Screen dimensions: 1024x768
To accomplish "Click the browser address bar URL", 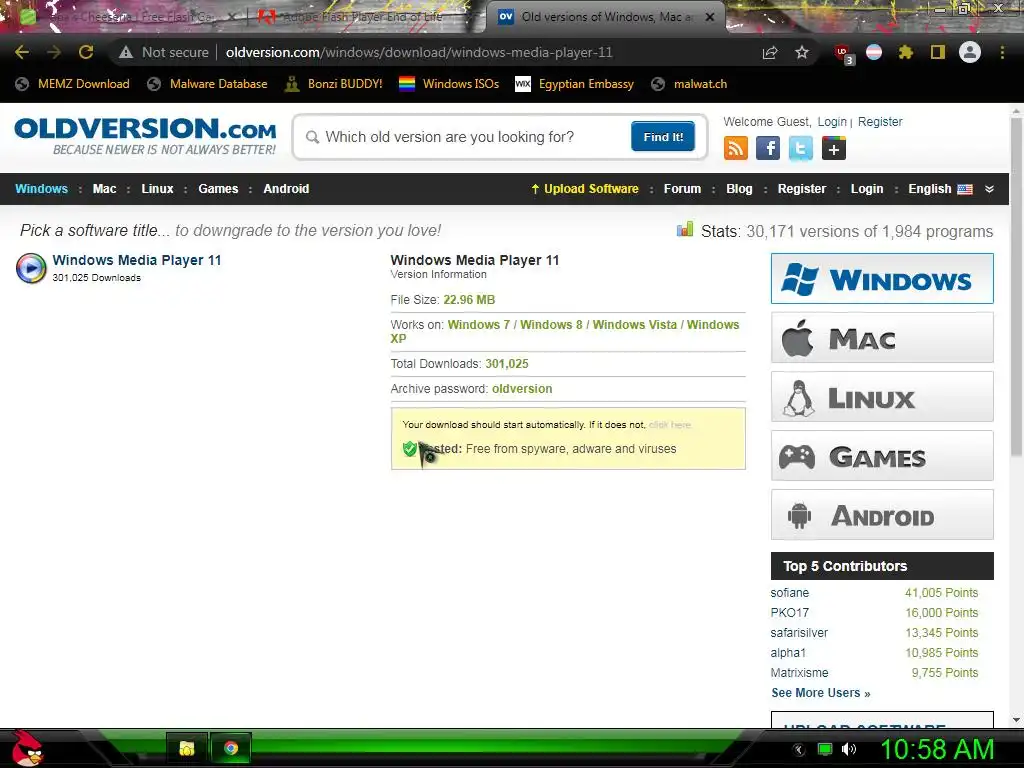I will tap(419, 52).
